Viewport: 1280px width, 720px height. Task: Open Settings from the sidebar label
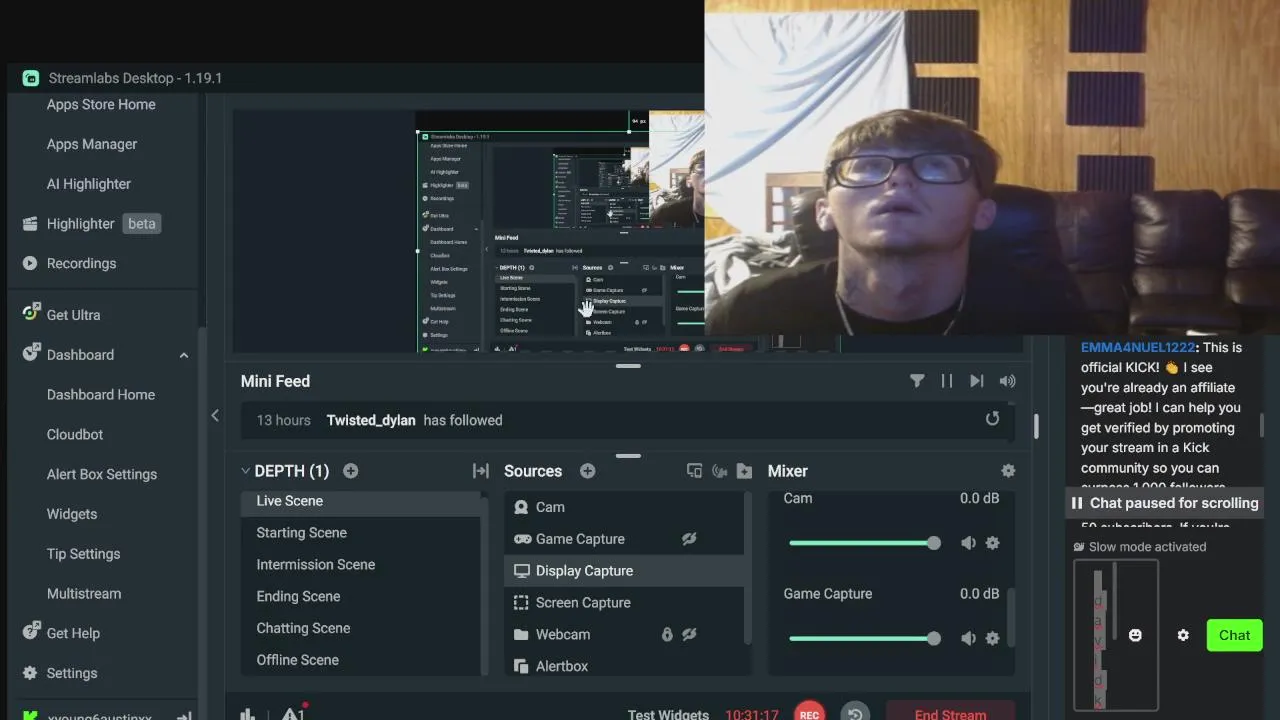pos(72,673)
